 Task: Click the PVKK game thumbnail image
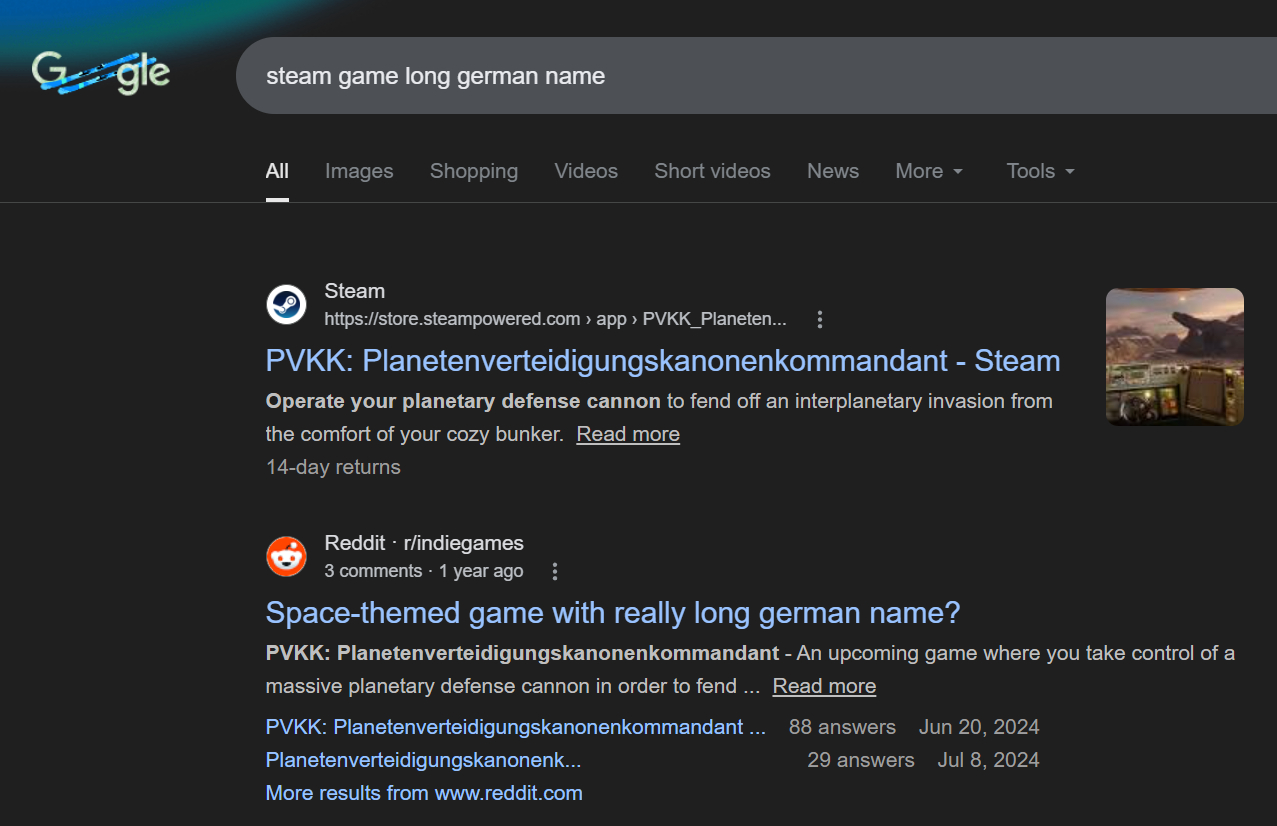pos(1174,357)
